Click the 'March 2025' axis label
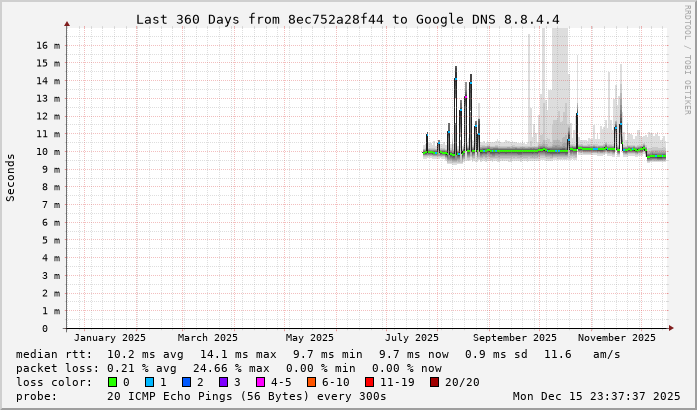697x410 pixels. click(x=208, y=338)
